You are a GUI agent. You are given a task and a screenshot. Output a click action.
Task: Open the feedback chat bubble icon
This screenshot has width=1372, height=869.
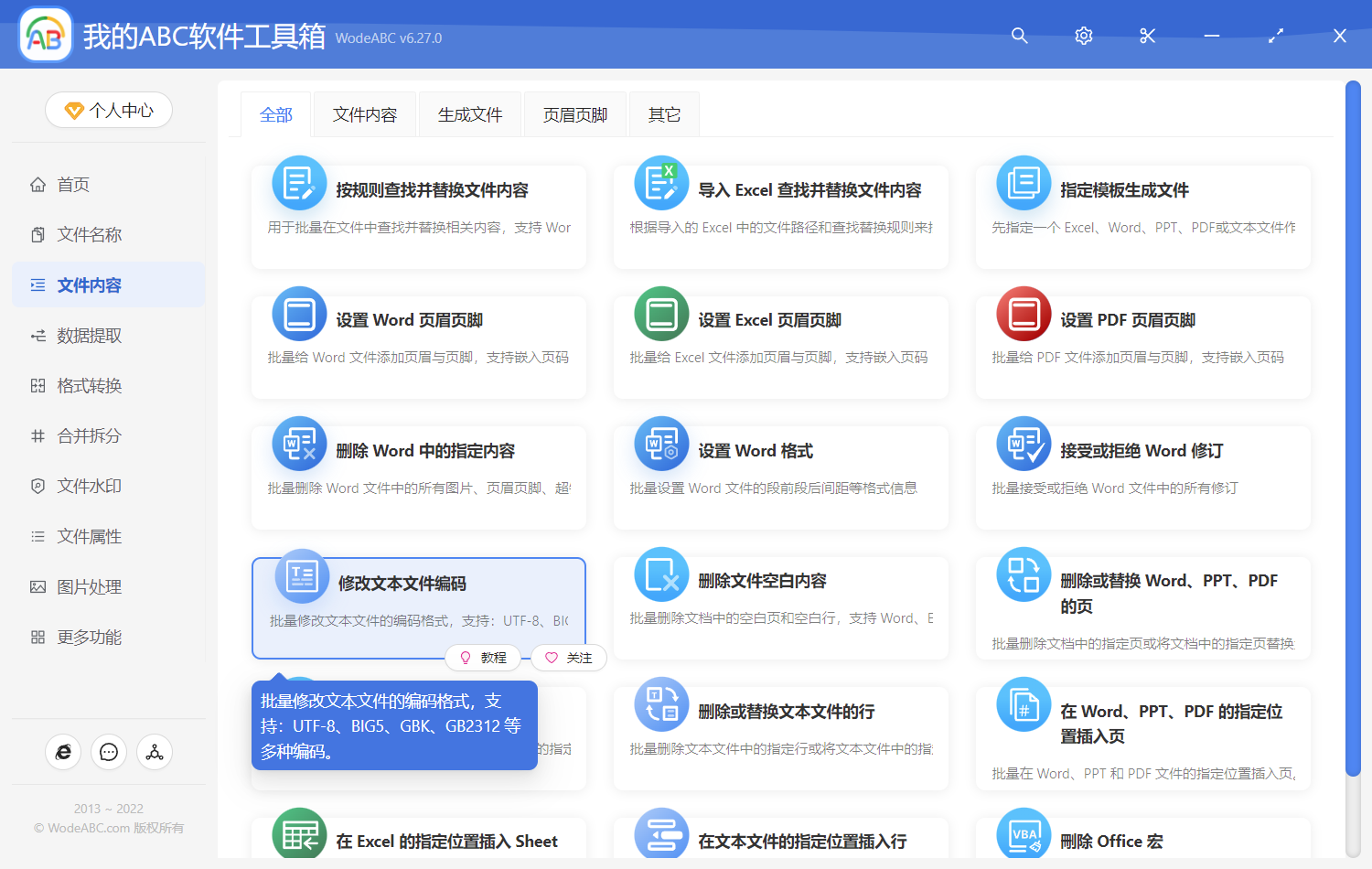coord(109,751)
